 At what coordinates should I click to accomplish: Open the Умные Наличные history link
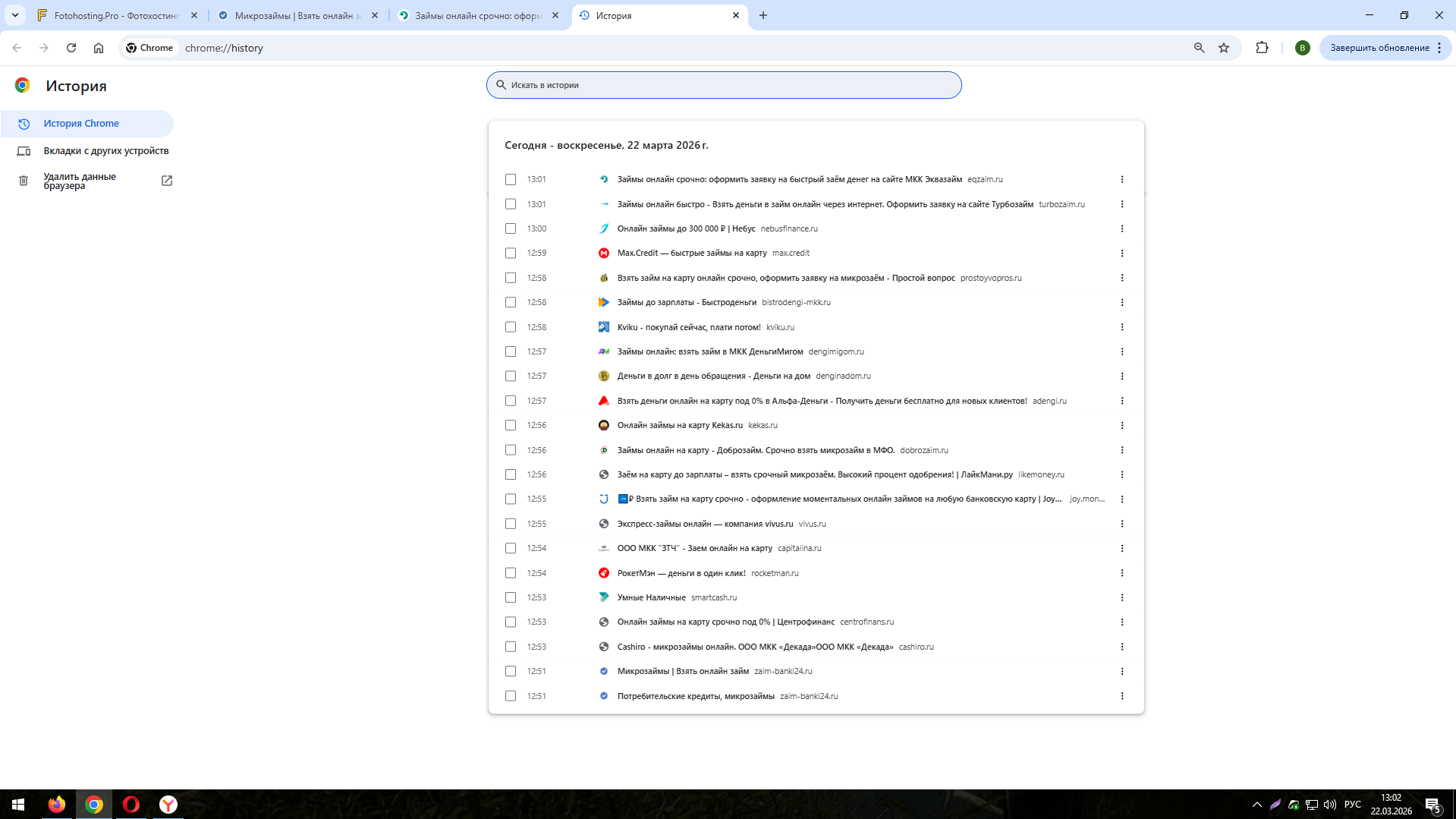click(652, 597)
